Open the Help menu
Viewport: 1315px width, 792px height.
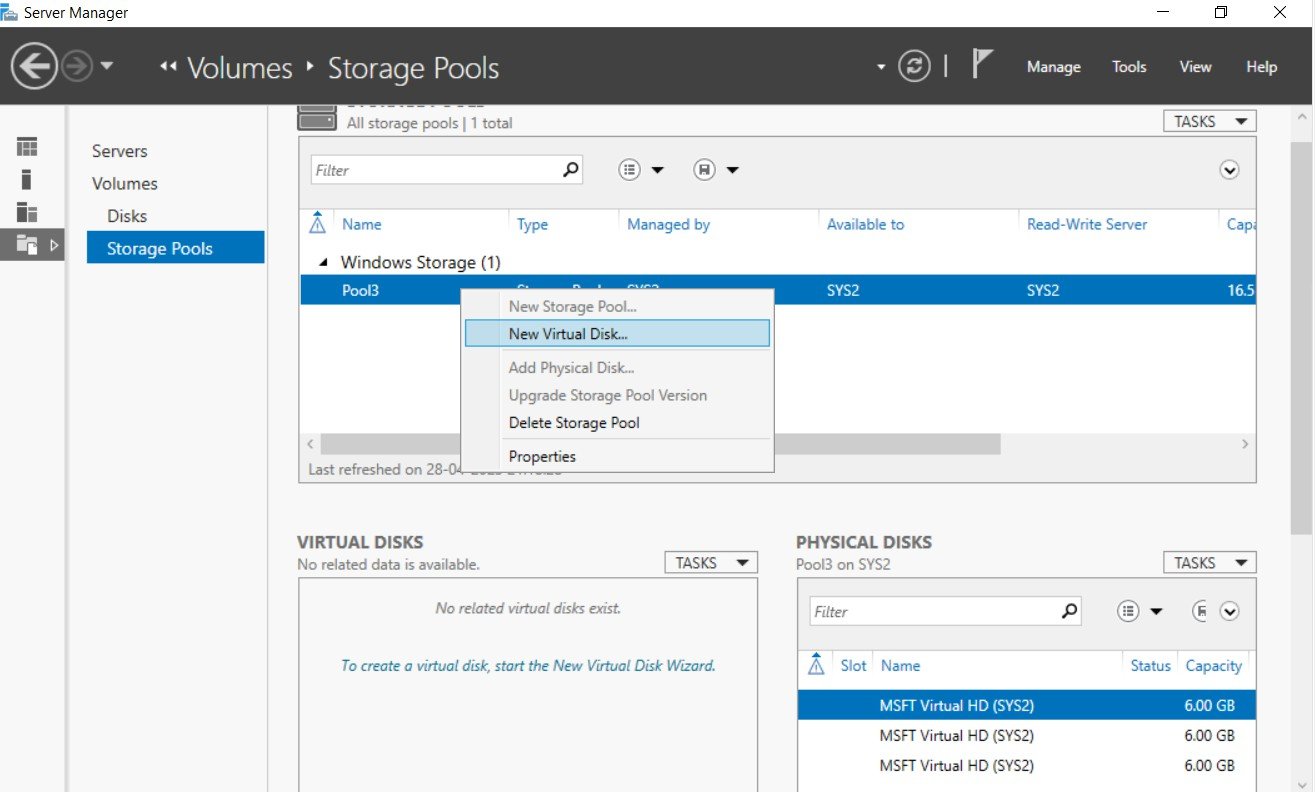point(1261,67)
